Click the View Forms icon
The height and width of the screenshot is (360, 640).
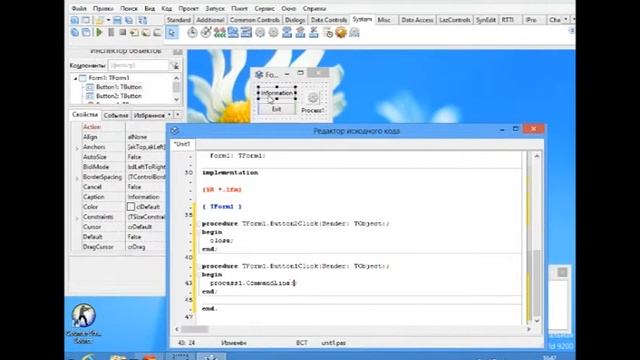[86, 33]
